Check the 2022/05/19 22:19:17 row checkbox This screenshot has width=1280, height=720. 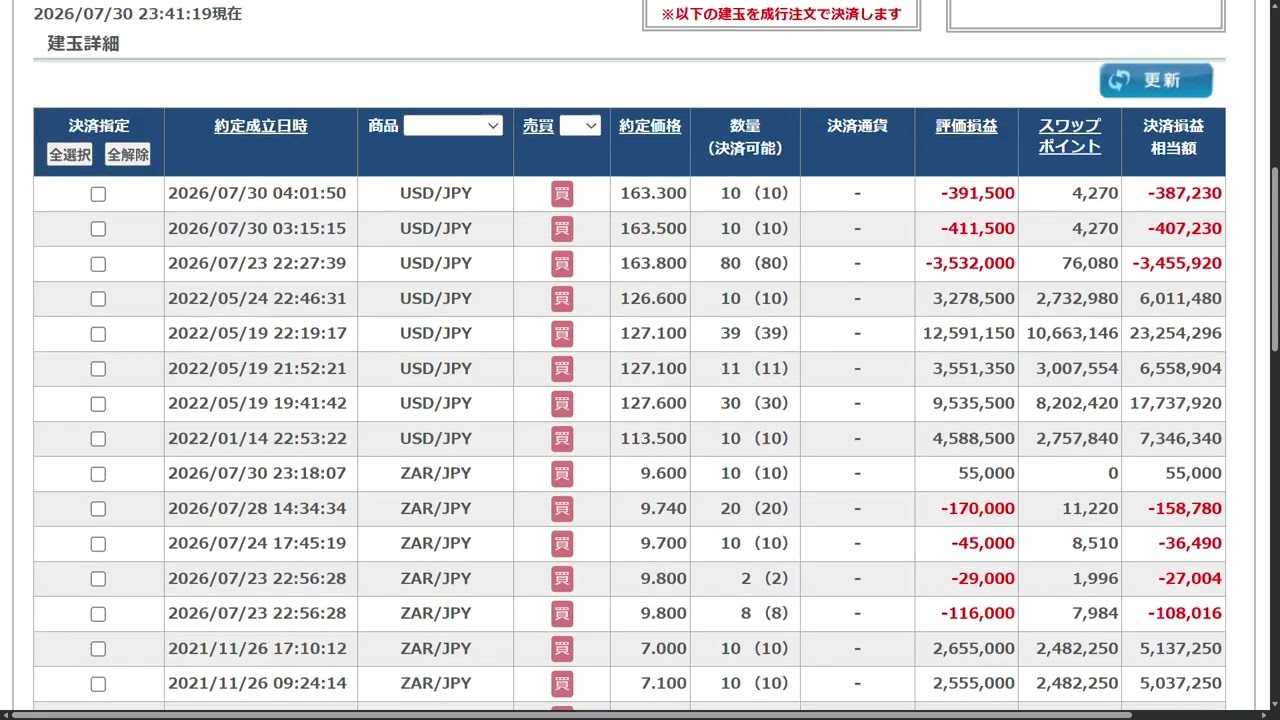coord(98,334)
